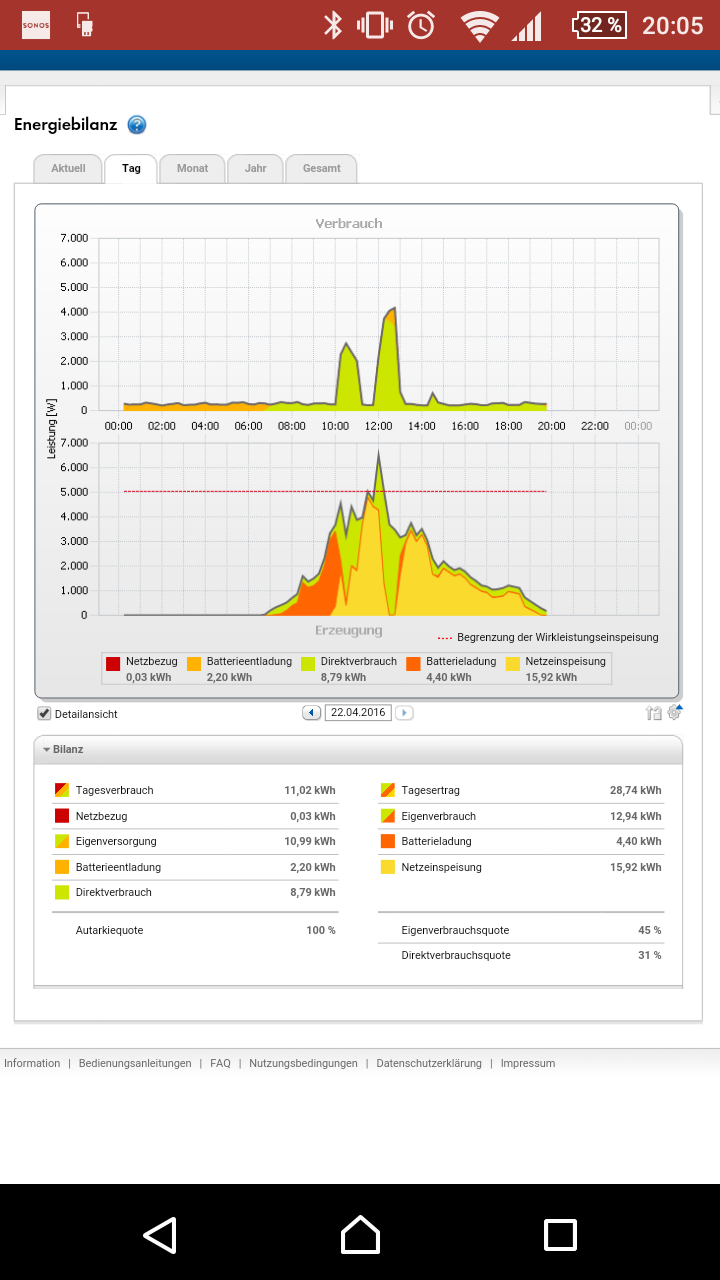Uncheck the Detailansicht checkbox

44,714
